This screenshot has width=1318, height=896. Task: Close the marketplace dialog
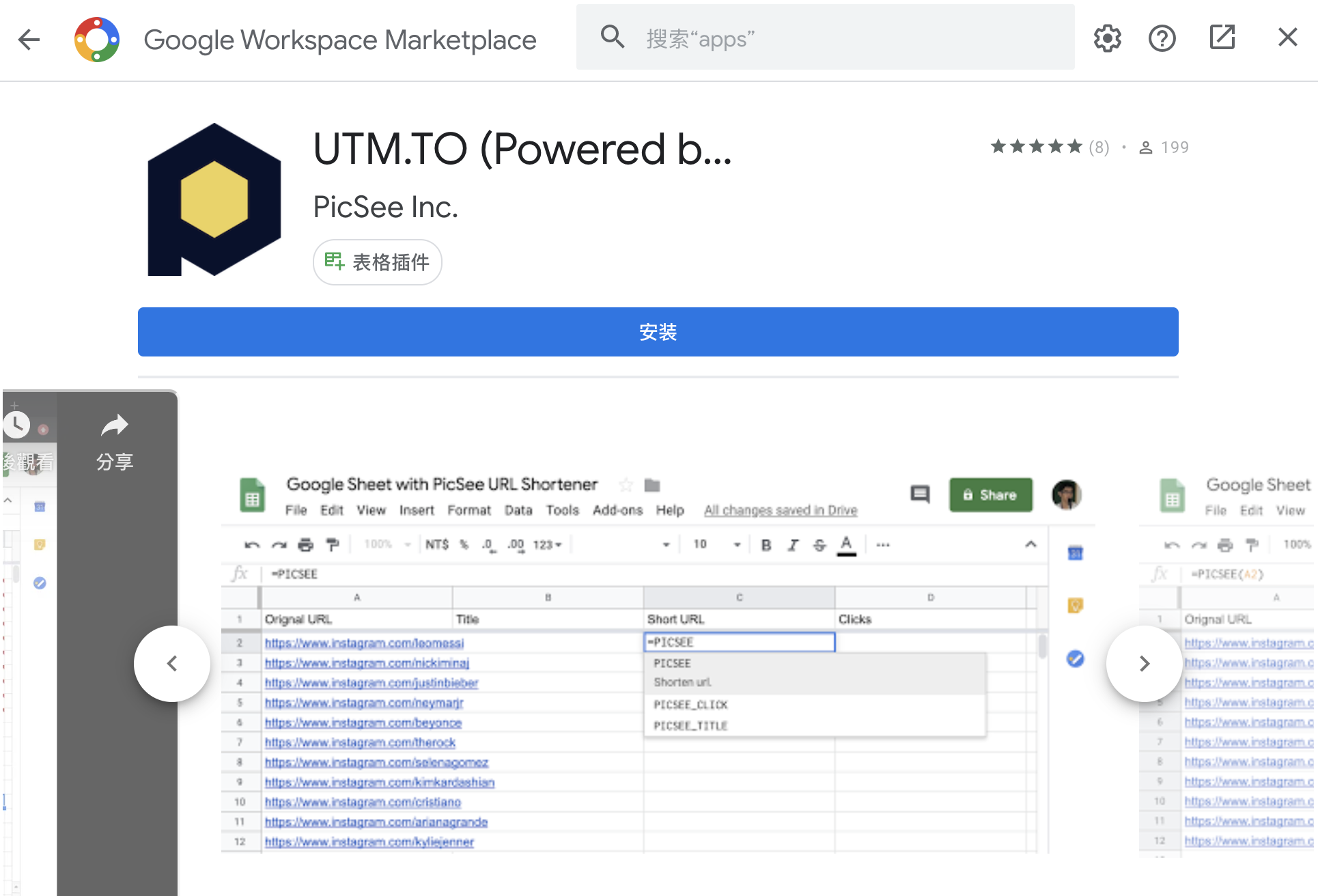(x=1287, y=38)
